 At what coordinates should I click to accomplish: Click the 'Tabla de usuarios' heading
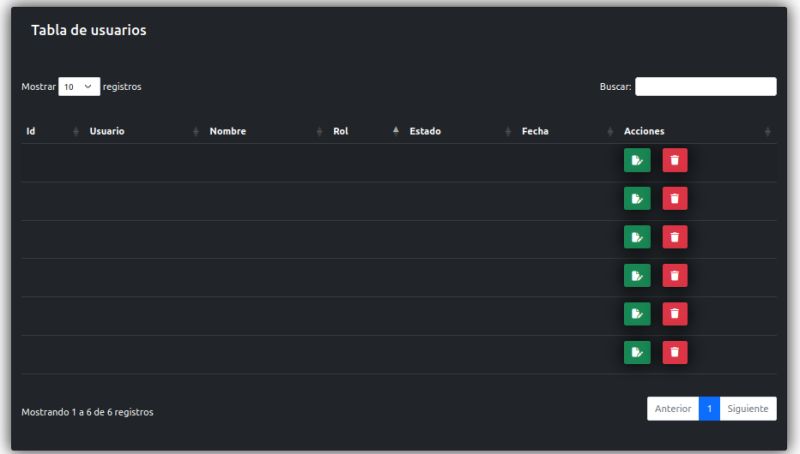coord(89,30)
